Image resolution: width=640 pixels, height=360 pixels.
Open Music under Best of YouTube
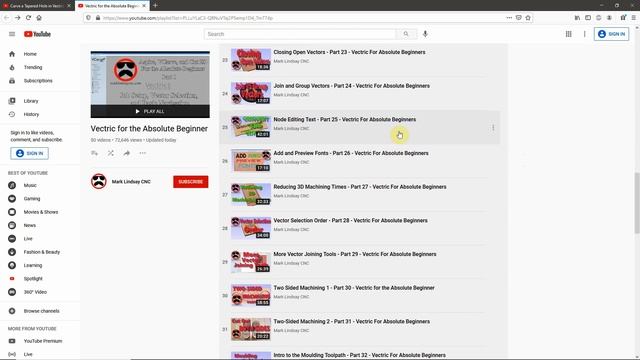(x=30, y=185)
